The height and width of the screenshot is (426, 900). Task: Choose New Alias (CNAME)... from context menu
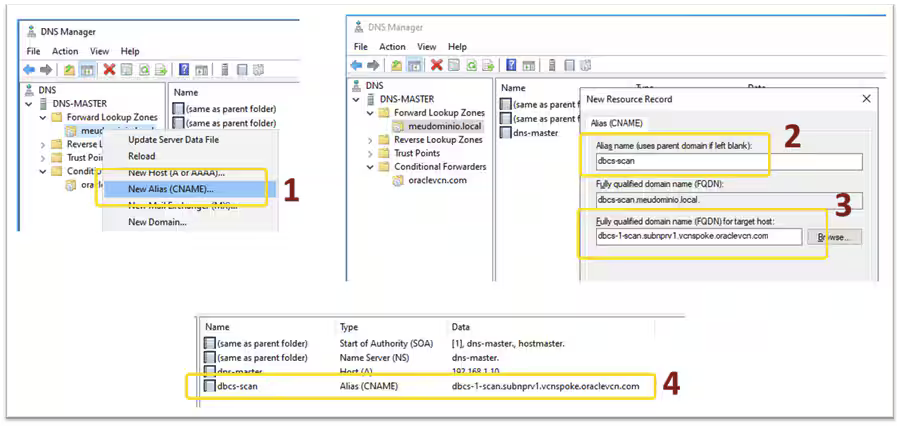tap(189, 189)
